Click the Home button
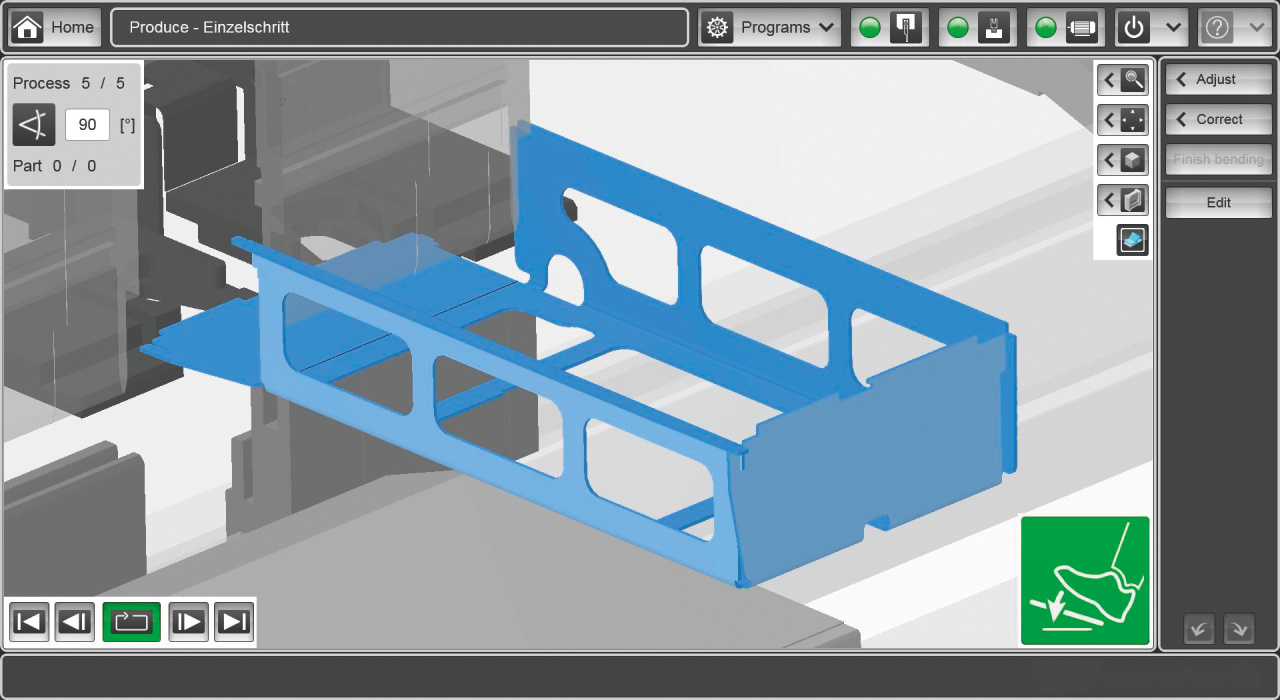1280x700 pixels. click(55, 28)
